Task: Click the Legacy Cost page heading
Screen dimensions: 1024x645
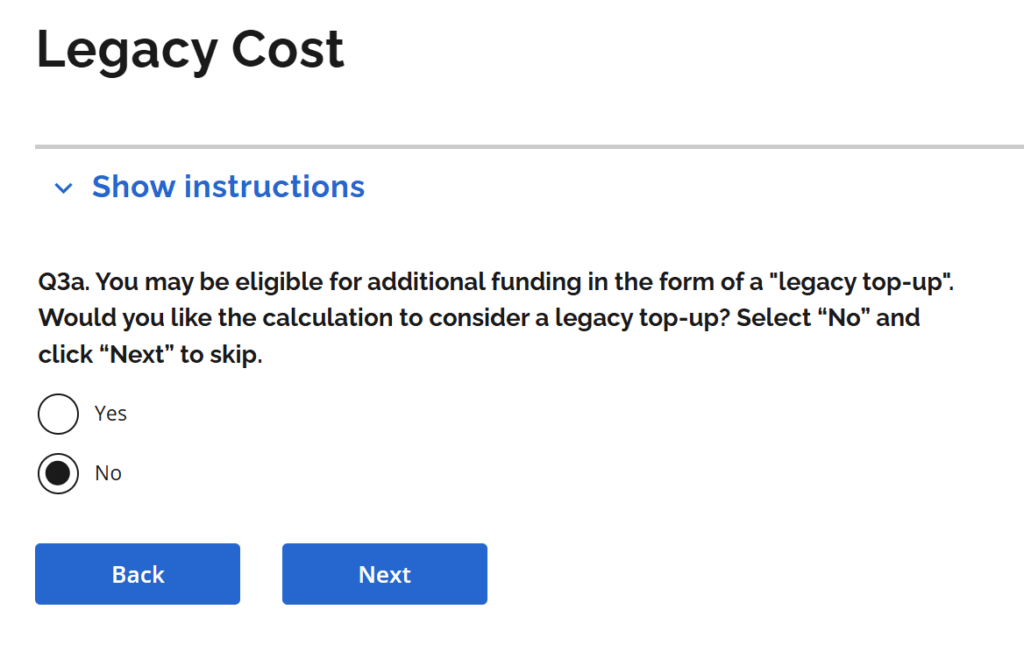Action: pyautogui.click(x=190, y=50)
